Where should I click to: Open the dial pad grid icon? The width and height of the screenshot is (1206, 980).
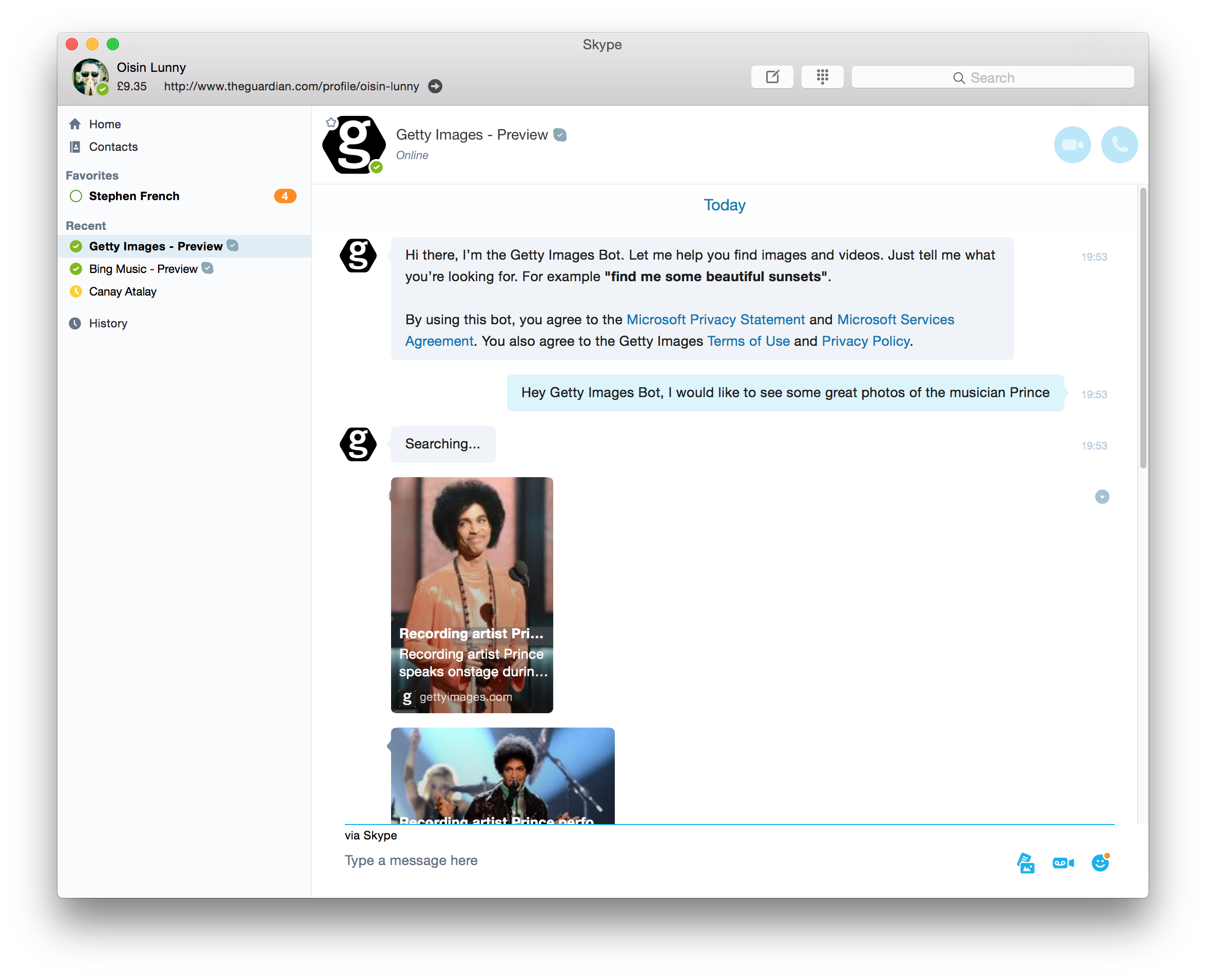(x=822, y=77)
